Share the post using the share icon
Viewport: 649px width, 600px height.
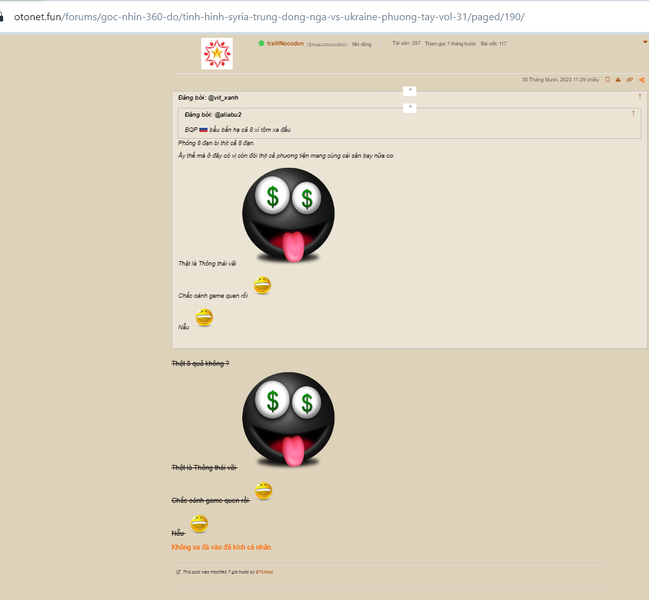tap(642, 79)
